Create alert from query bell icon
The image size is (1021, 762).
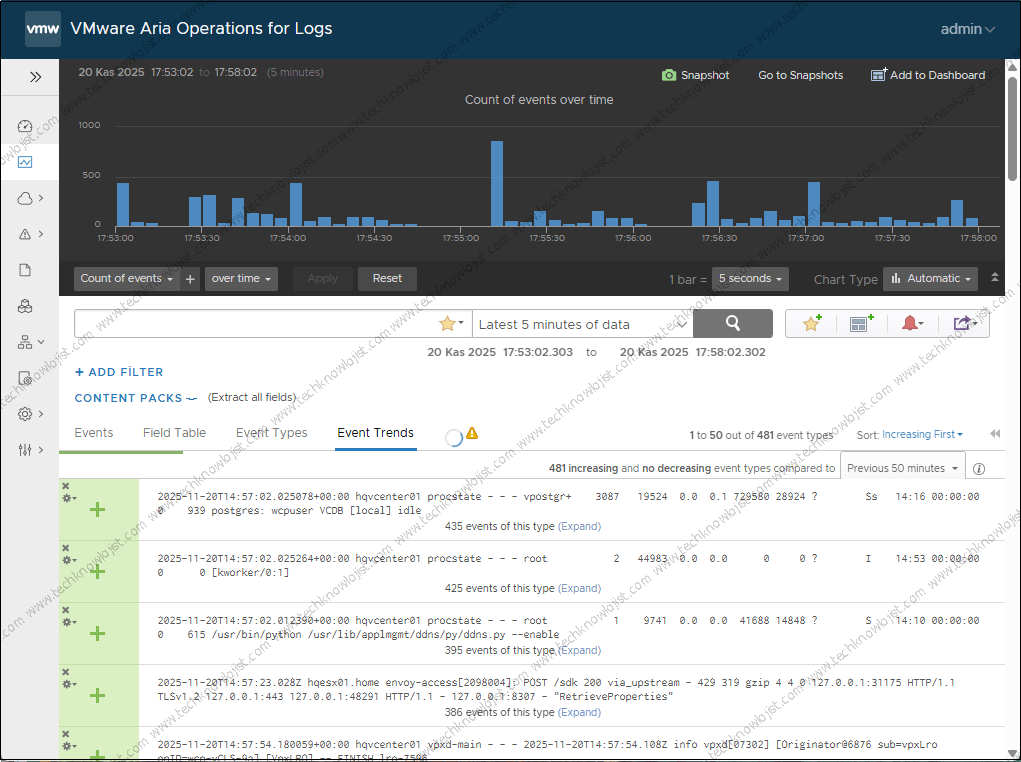click(x=912, y=323)
